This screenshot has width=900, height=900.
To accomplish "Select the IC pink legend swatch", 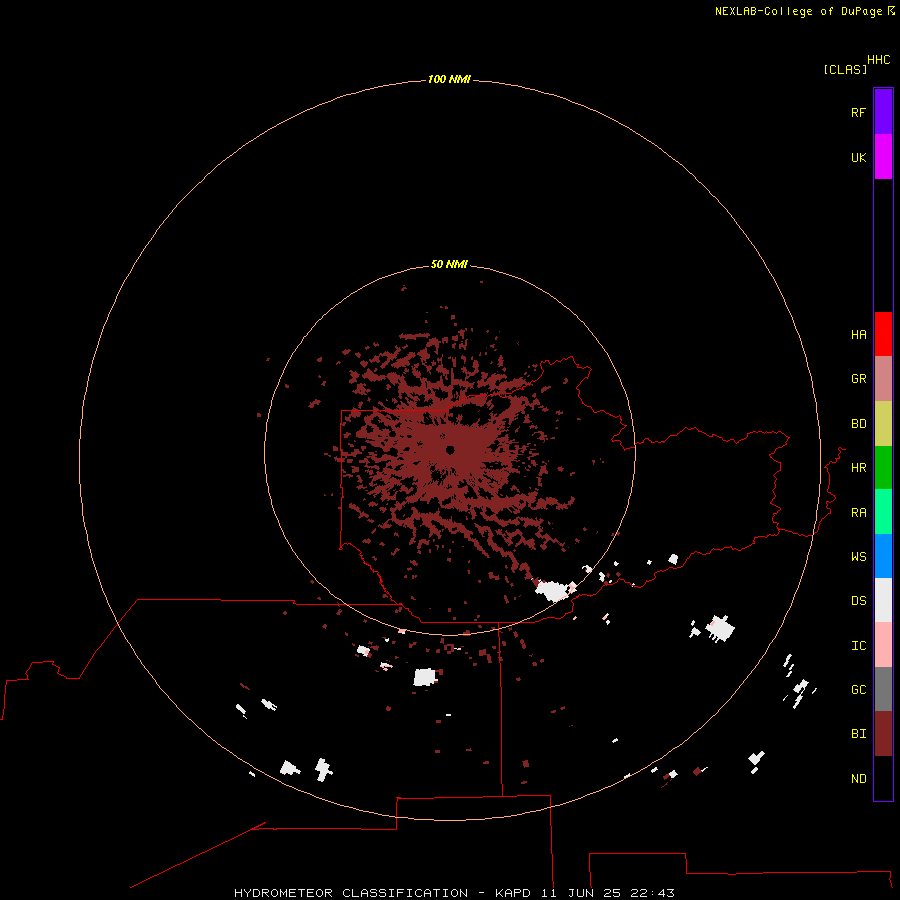I will click(x=883, y=645).
